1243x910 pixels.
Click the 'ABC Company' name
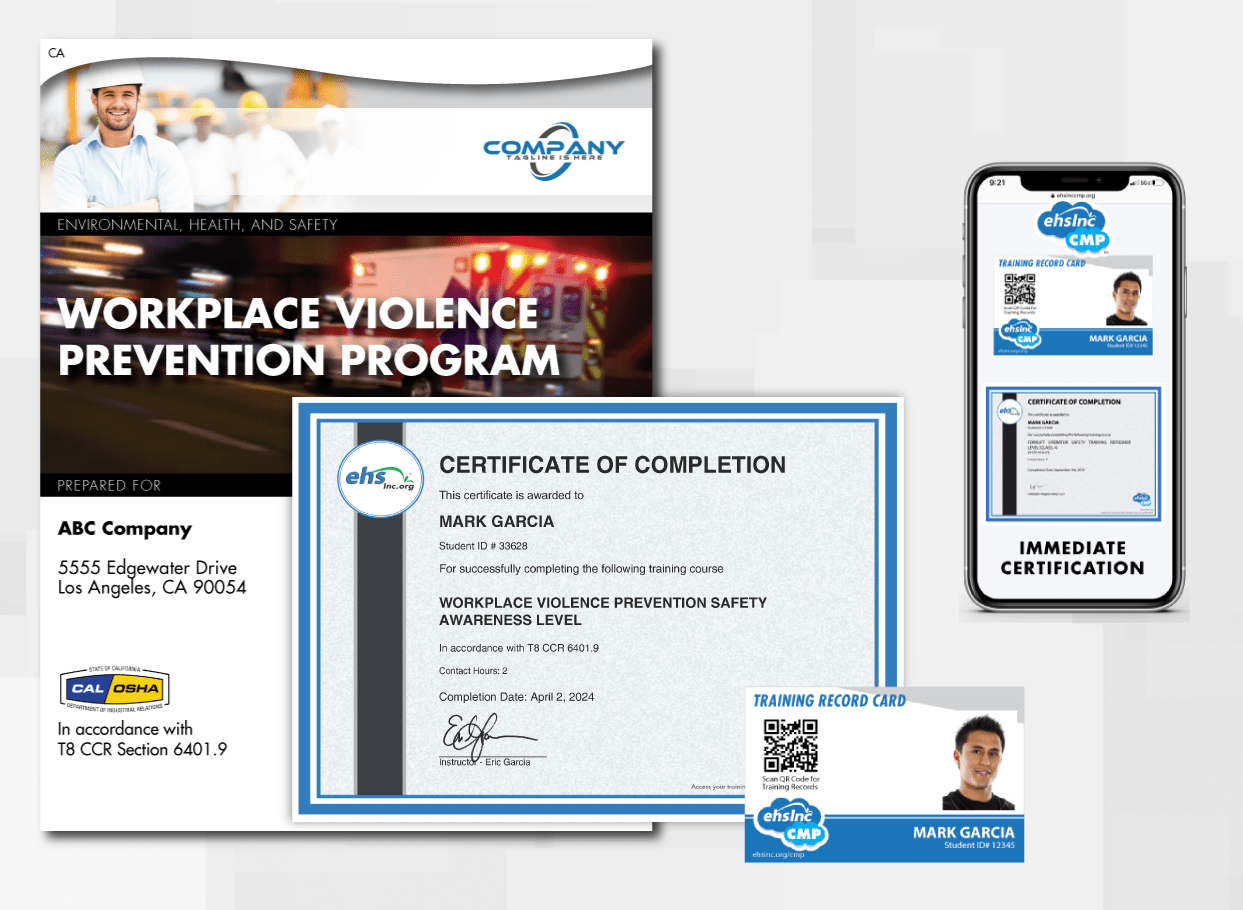[125, 529]
